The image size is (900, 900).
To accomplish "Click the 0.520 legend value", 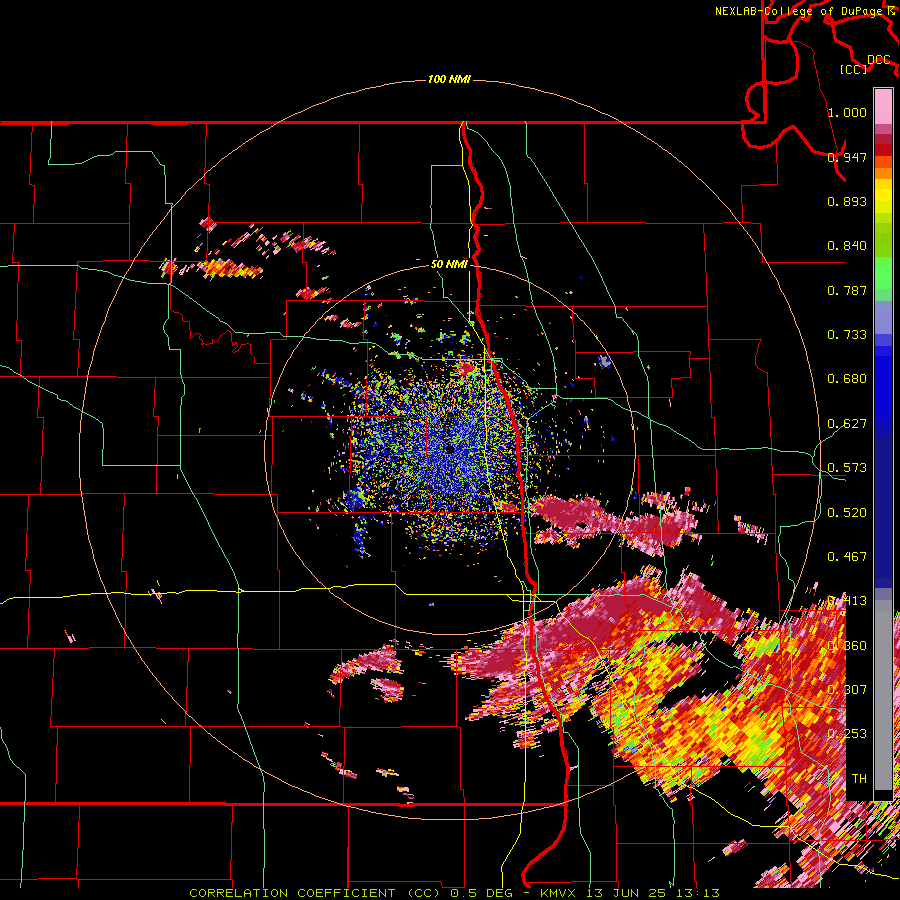I will 847,513.
